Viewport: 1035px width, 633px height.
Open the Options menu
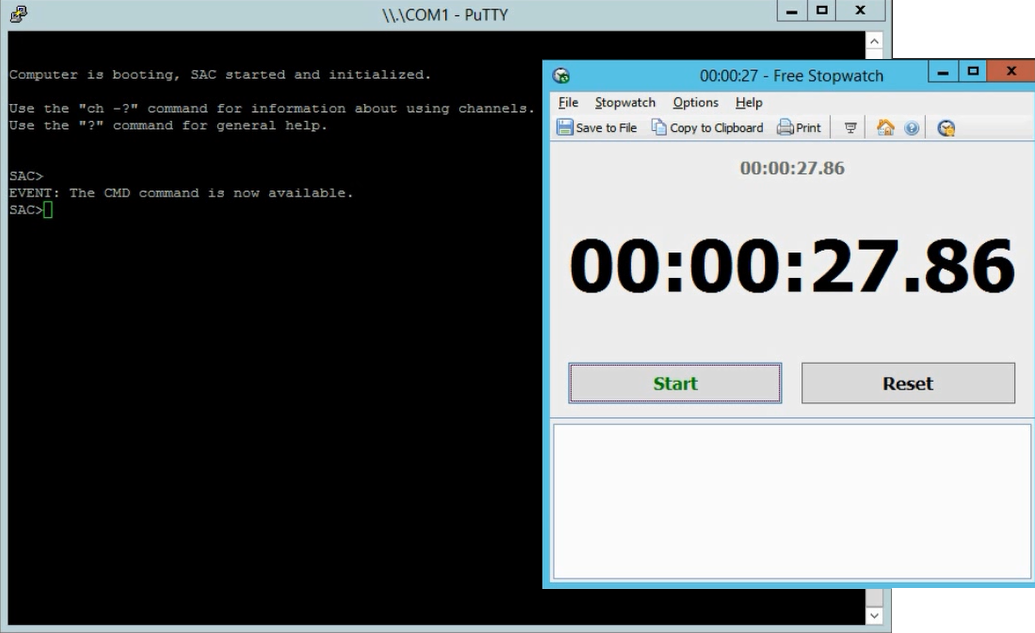(x=695, y=102)
